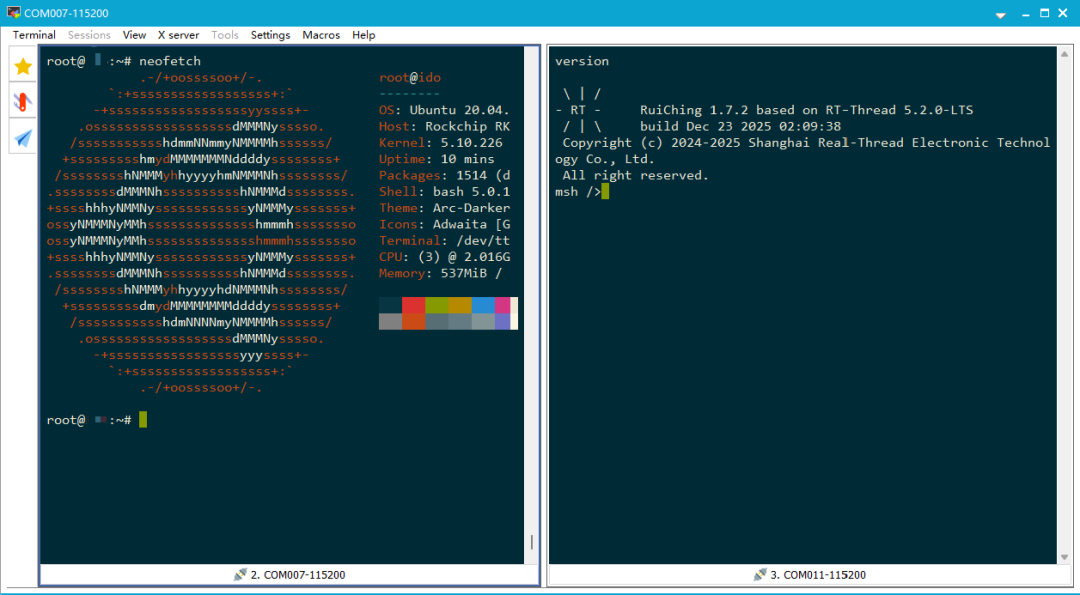The height and width of the screenshot is (595, 1080).
Task: Click the MobaXterm app icon in title bar
Action: tap(13, 13)
